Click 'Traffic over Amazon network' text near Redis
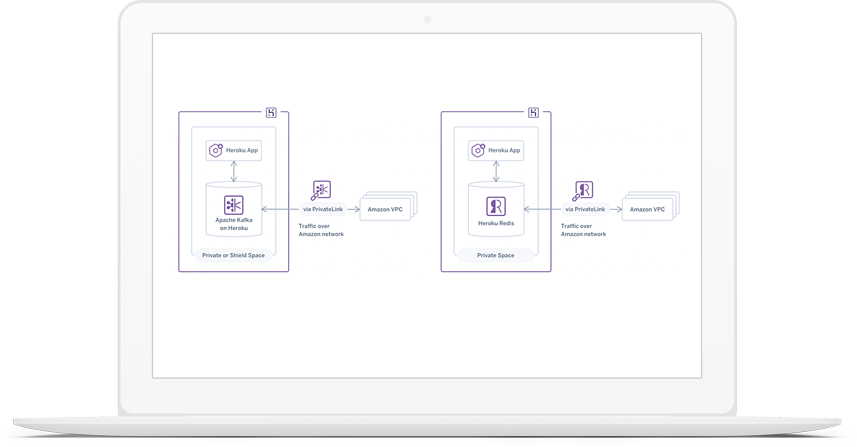Image resolution: width=857 pixels, height=447 pixels. point(584,230)
